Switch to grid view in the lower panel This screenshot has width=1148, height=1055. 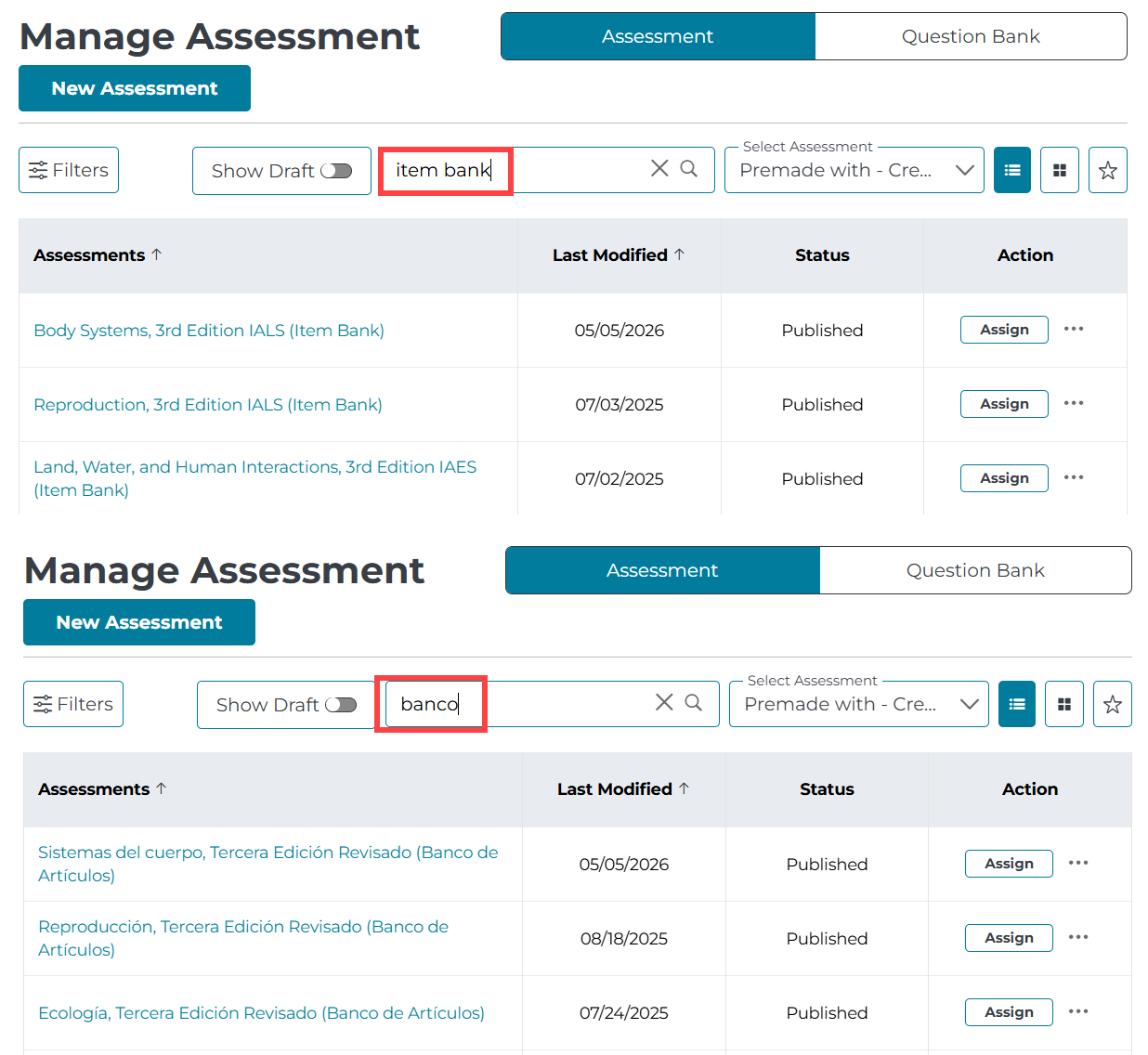pyautogui.click(x=1064, y=704)
